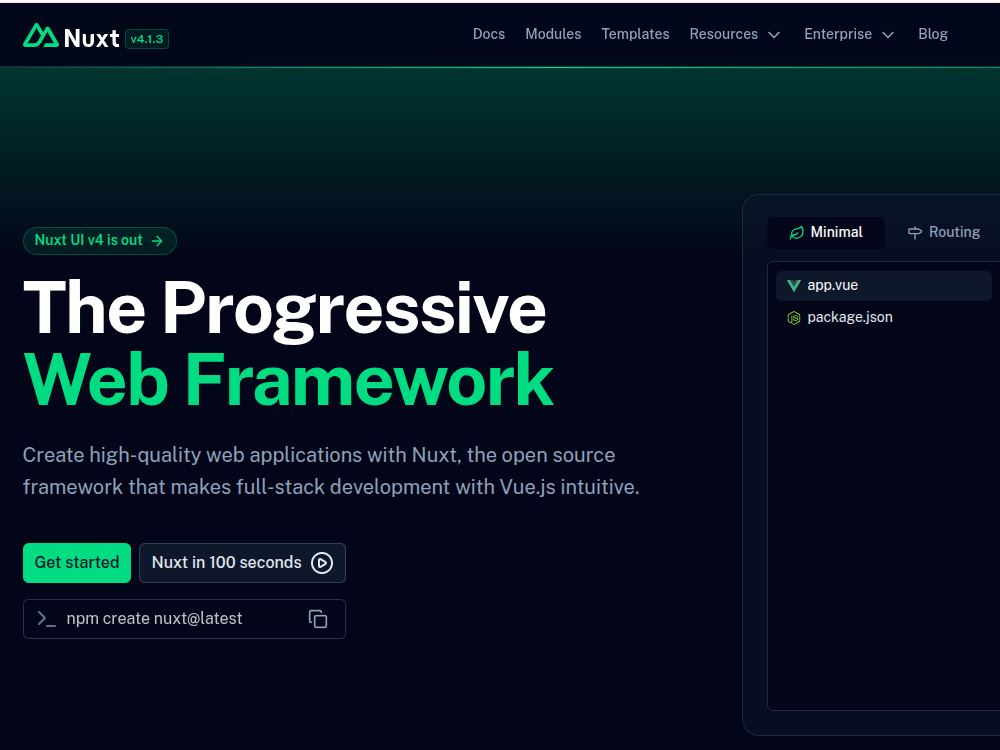Open the Modules navigation link
This screenshot has width=1000, height=750.
[553, 34]
